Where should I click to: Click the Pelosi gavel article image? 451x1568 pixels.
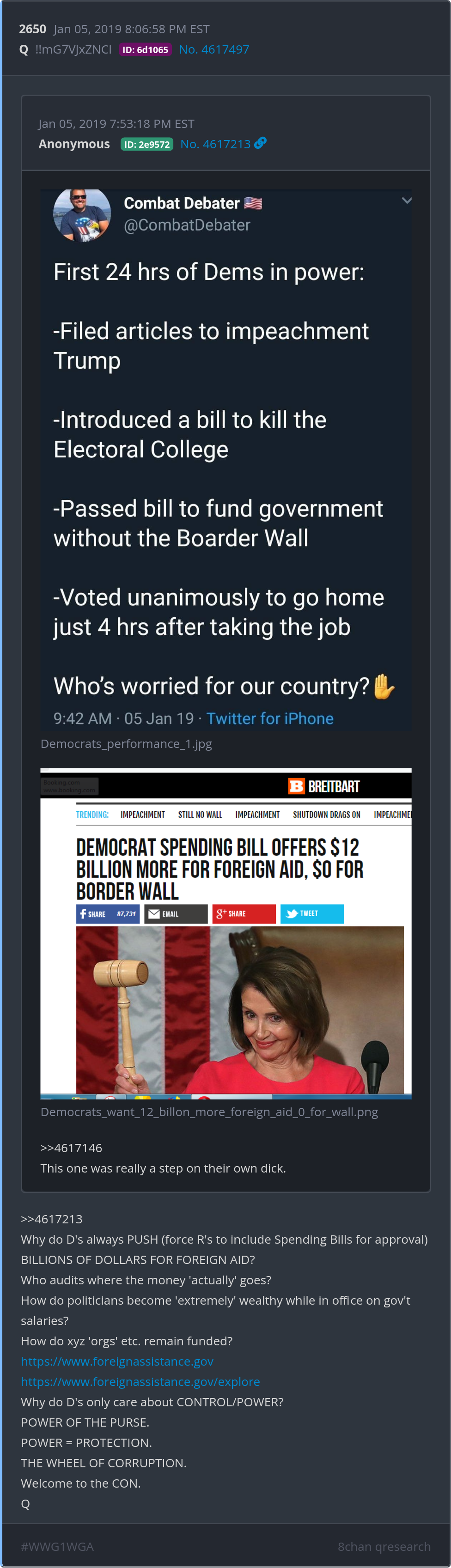point(240,1010)
